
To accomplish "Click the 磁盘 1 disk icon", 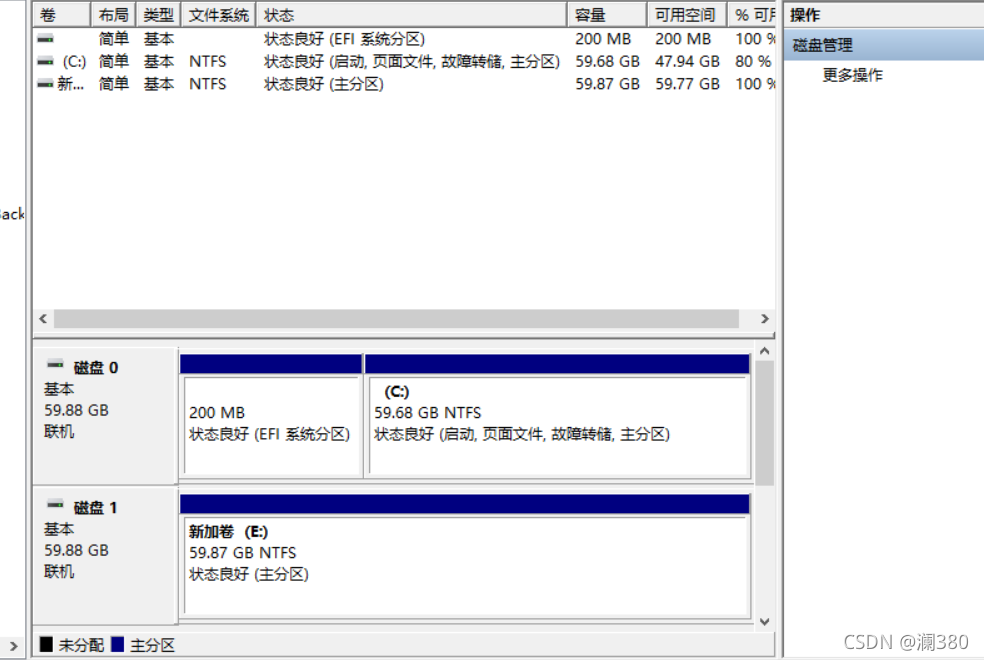I will point(55,504).
